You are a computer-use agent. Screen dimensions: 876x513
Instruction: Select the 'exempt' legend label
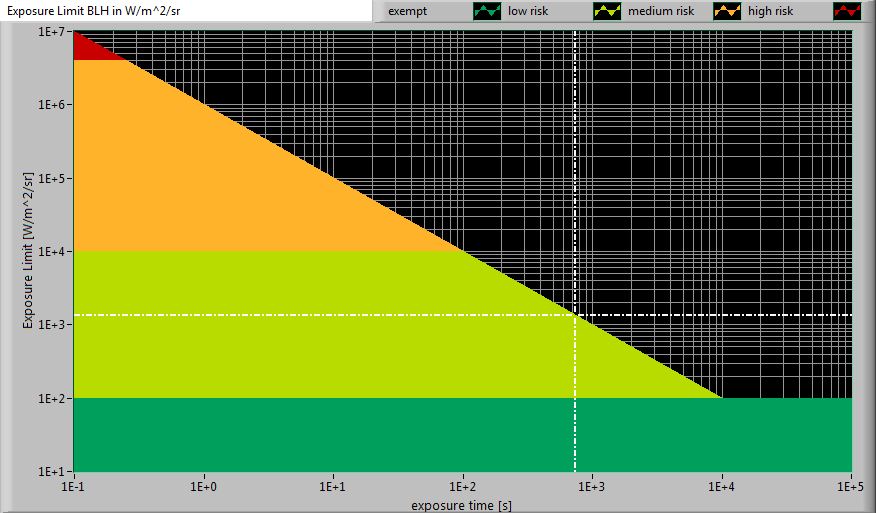pyautogui.click(x=408, y=12)
